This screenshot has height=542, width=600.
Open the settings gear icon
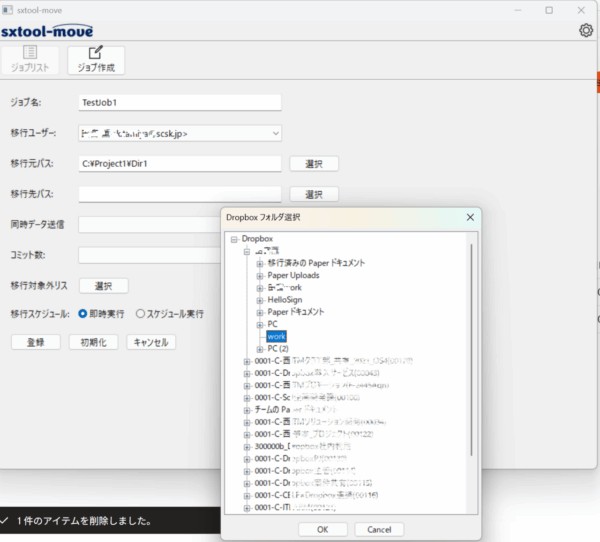tap(586, 30)
